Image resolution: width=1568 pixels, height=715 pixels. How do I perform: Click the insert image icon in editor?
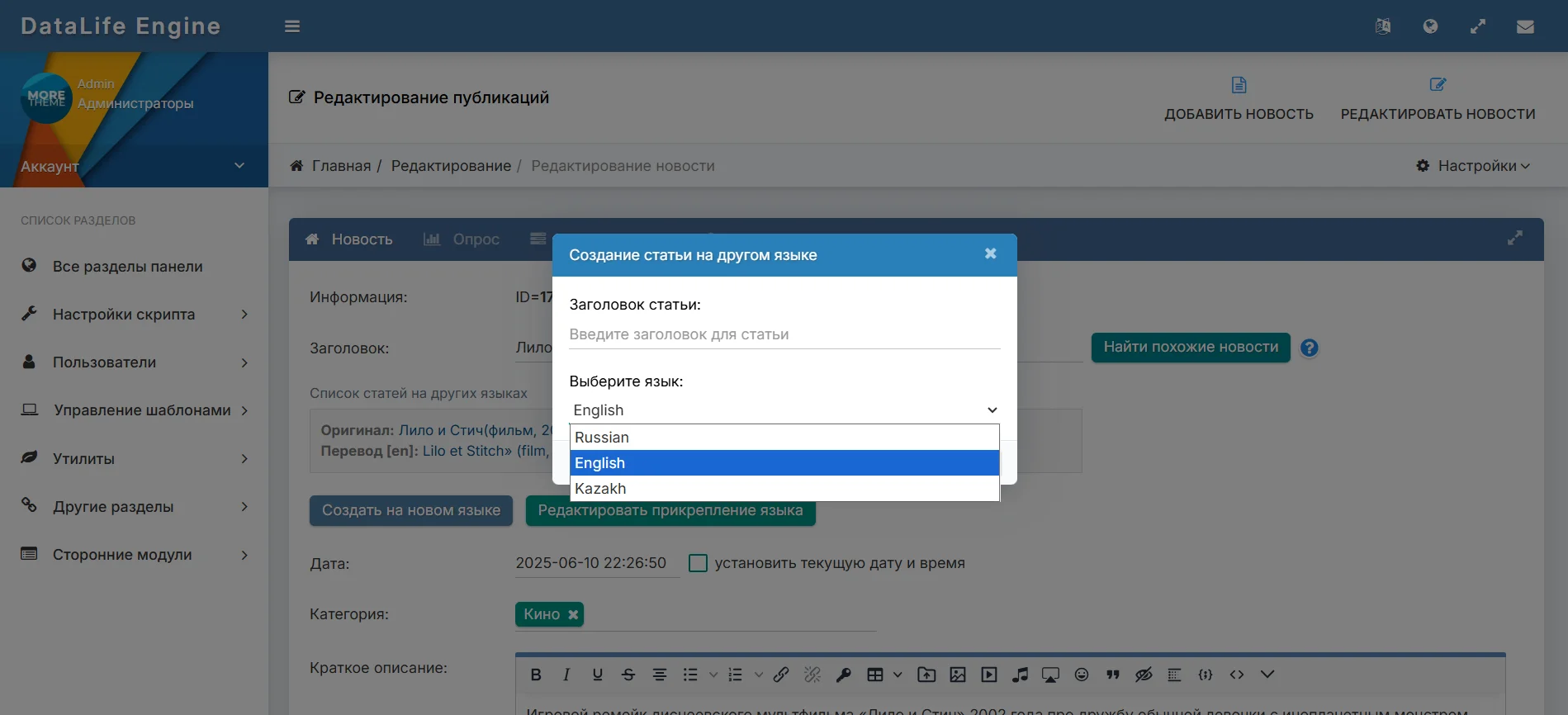tap(958, 675)
